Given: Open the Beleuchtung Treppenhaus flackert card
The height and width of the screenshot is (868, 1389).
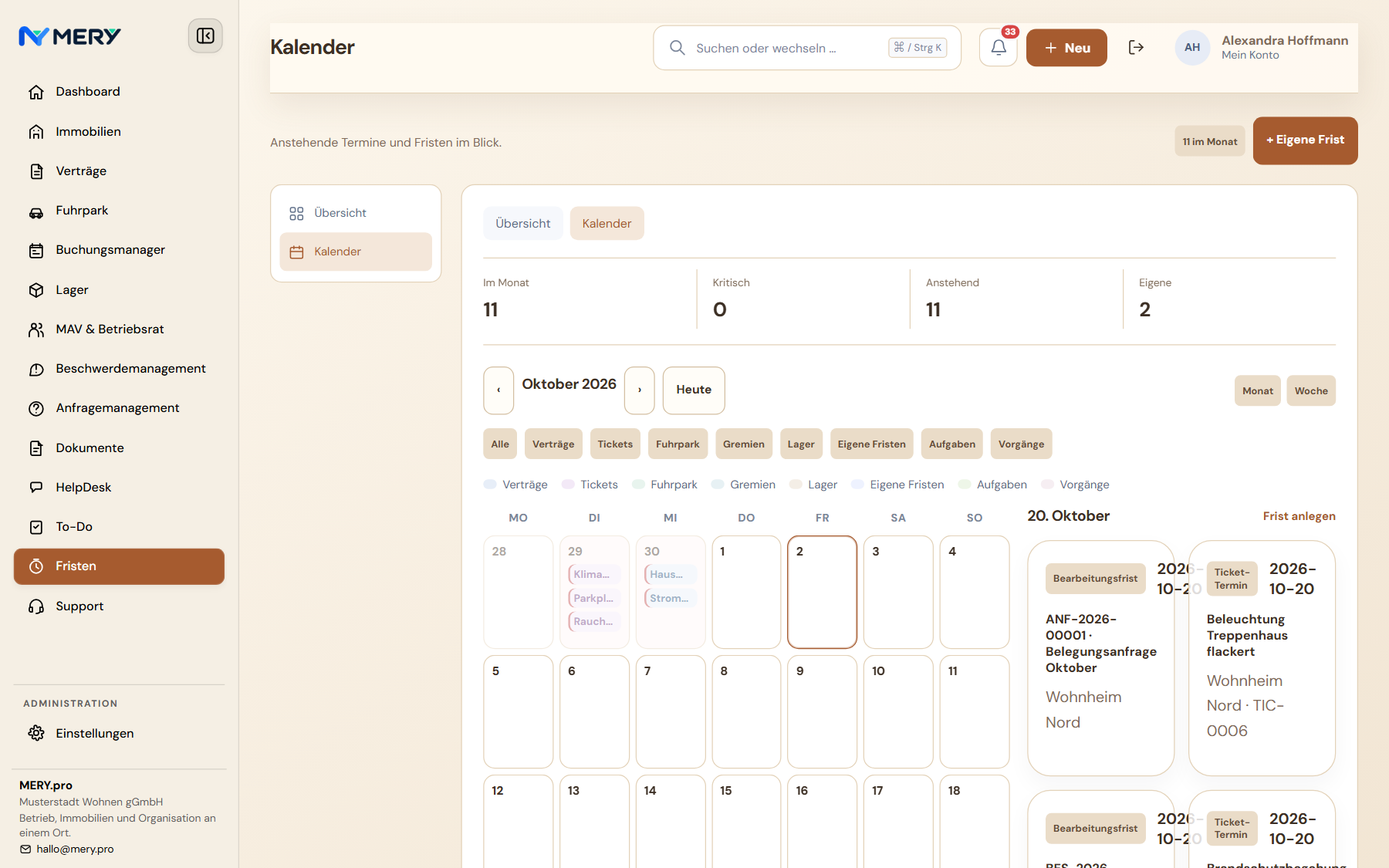Looking at the screenshot, I should (1262, 658).
